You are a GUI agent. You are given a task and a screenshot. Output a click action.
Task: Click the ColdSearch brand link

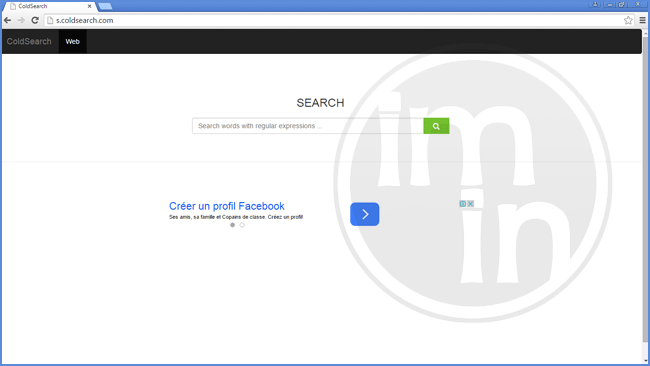coord(29,41)
